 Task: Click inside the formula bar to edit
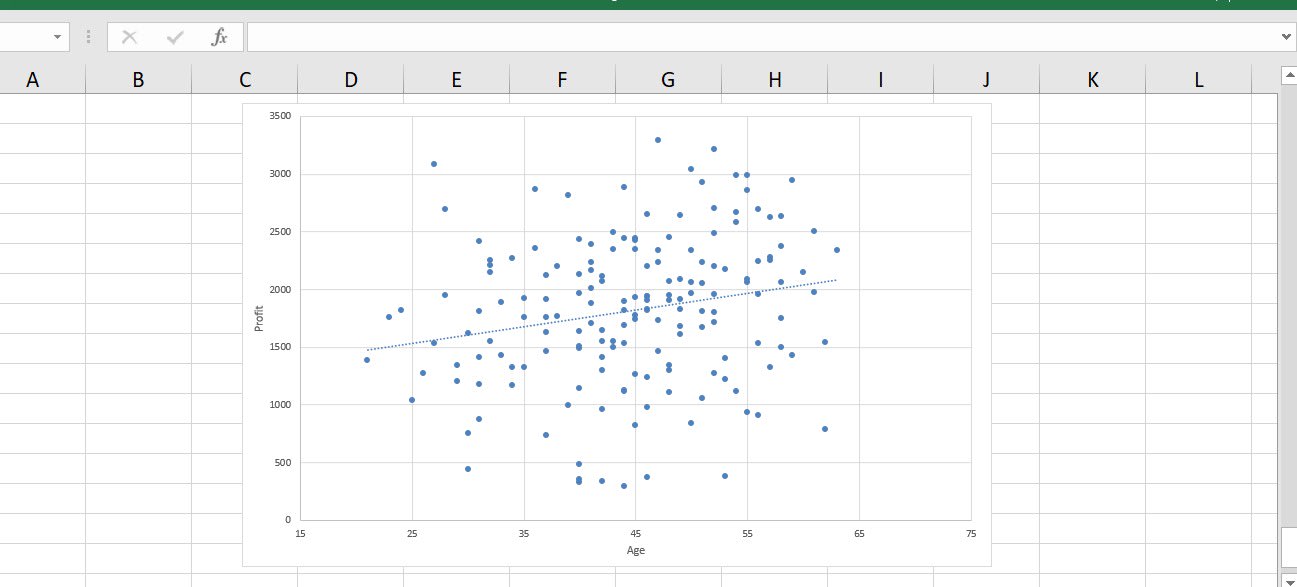click(x=600, y=37)
